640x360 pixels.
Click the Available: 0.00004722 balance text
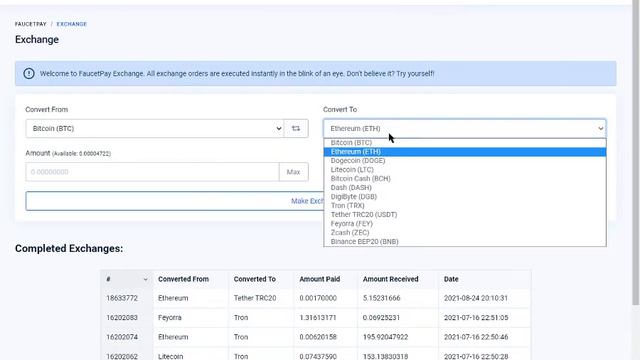(82, 154)
